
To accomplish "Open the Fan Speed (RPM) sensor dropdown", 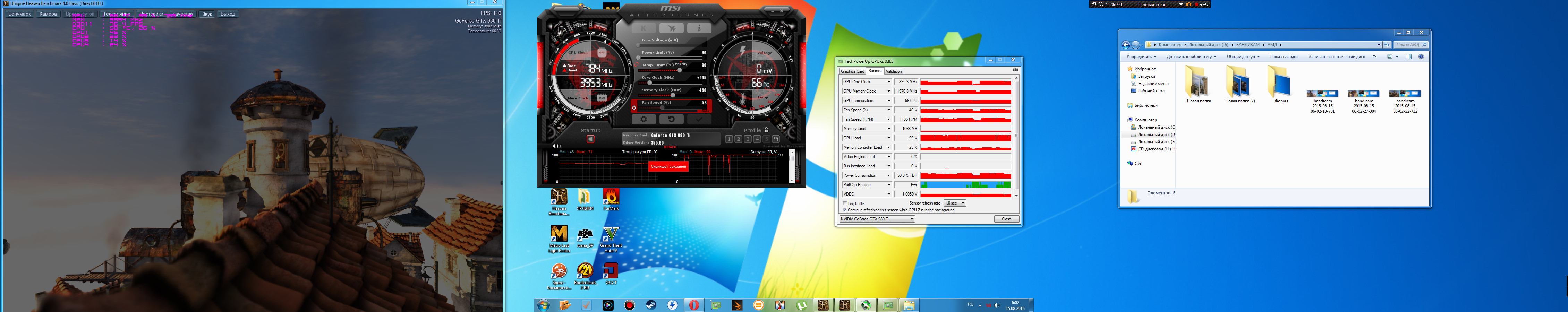I will [889, 119].
